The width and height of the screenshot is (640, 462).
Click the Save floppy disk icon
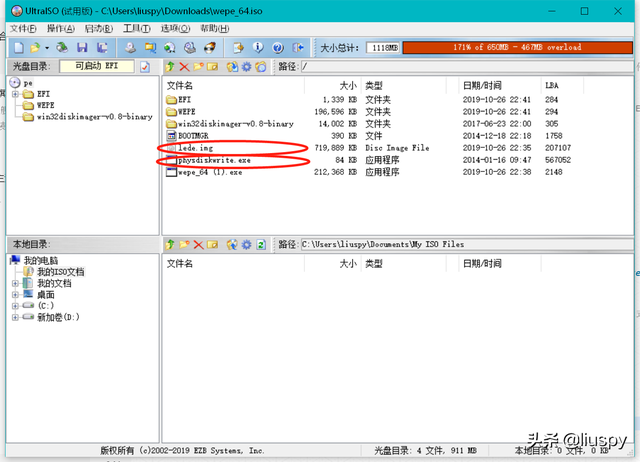[x=82, y=48]
